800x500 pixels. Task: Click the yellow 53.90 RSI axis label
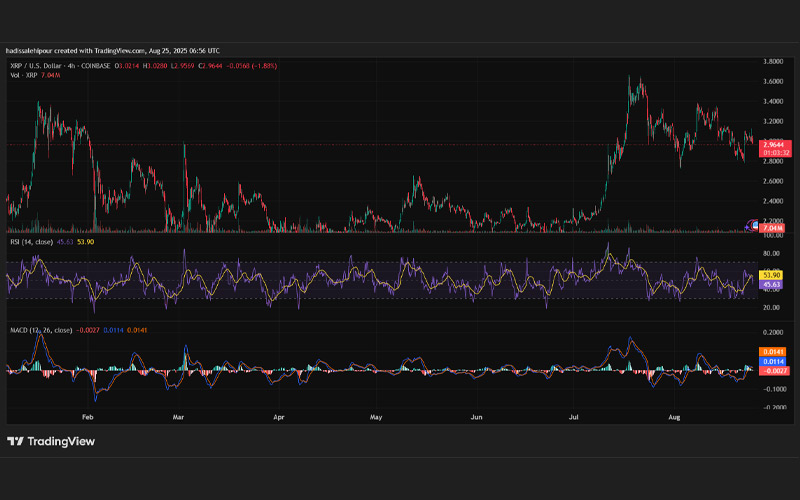[772, 276]
